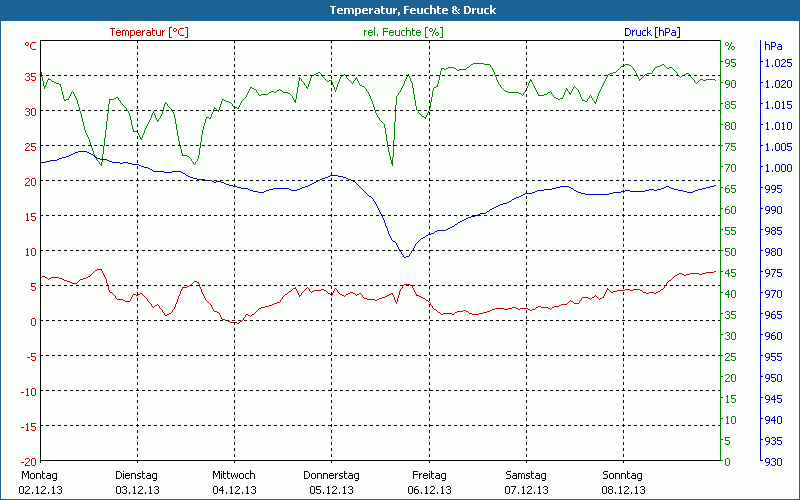Click the '1.010' pressure axis value
Image resolution: width=800 pixels, height=500 pixels.
pos(779,126)
